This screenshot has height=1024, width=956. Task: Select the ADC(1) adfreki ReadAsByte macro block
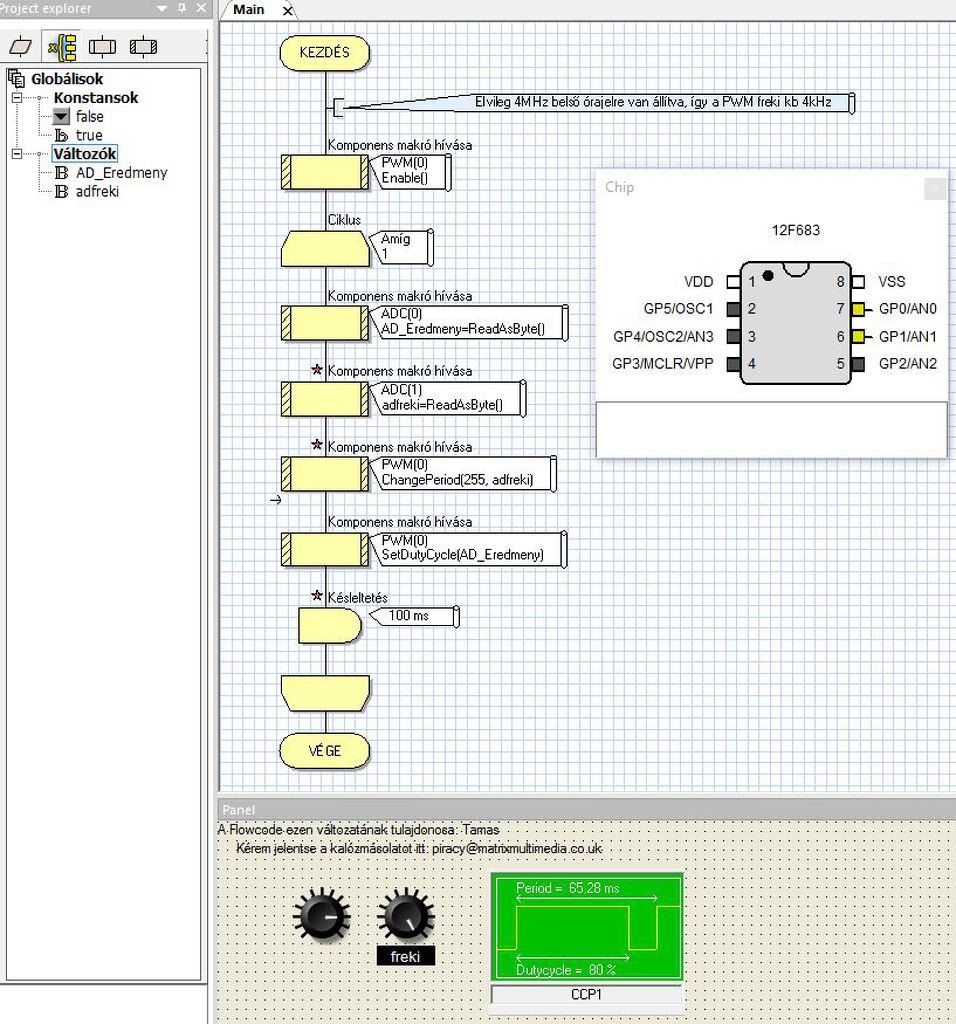click(x=325, y=398)
